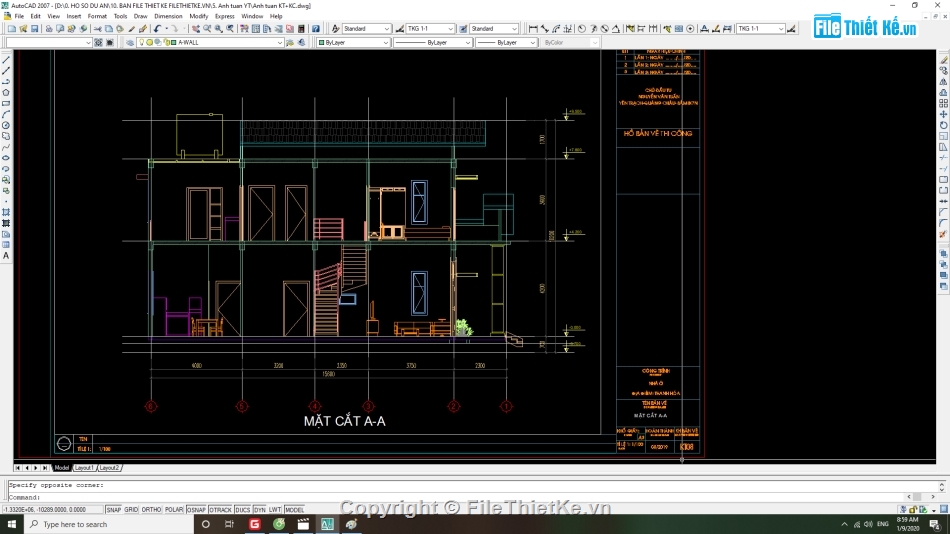950x534 pixels.
Task: Select the Linear Dimension tool
Action: [533, 28]
